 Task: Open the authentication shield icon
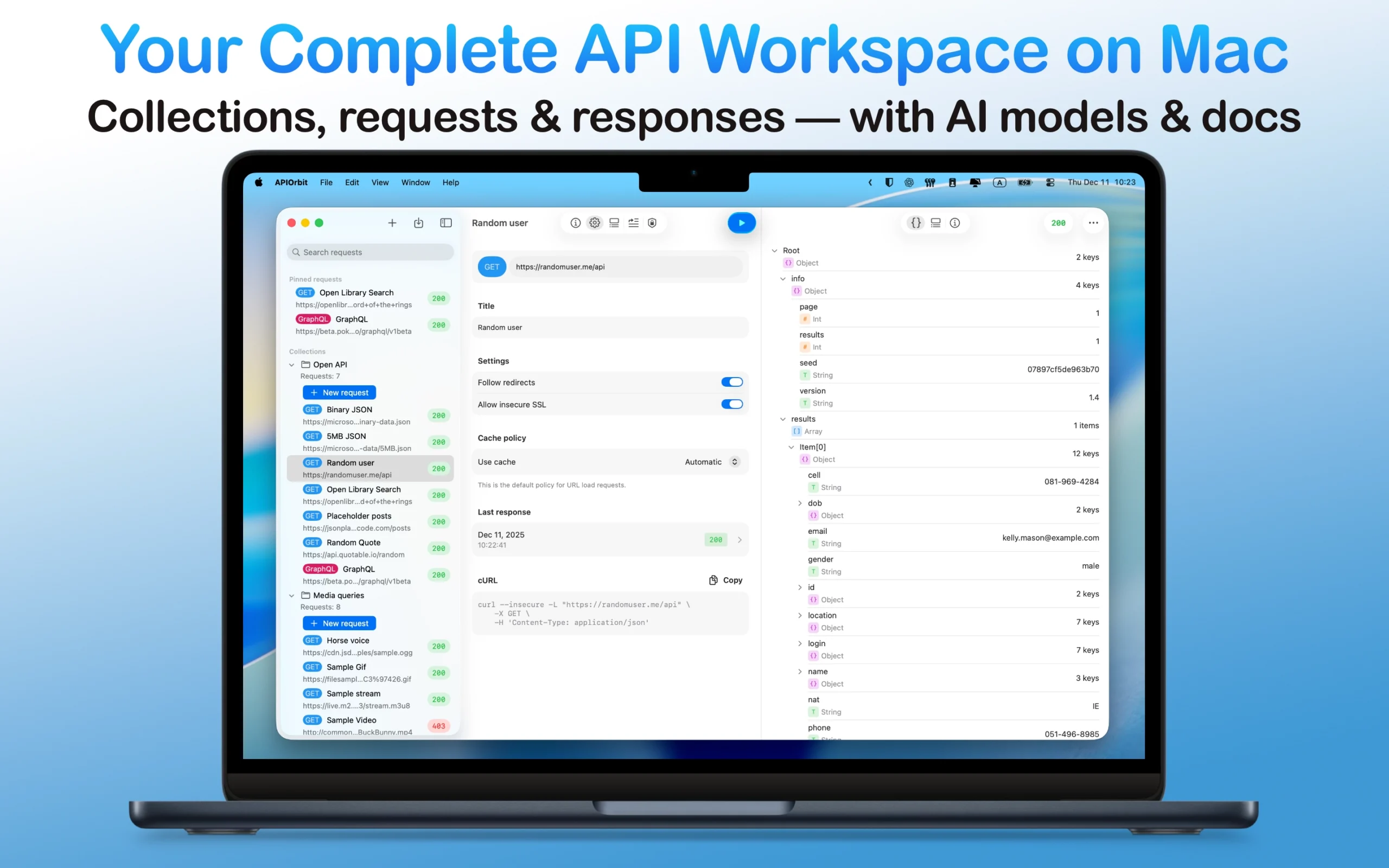[652, 223]
